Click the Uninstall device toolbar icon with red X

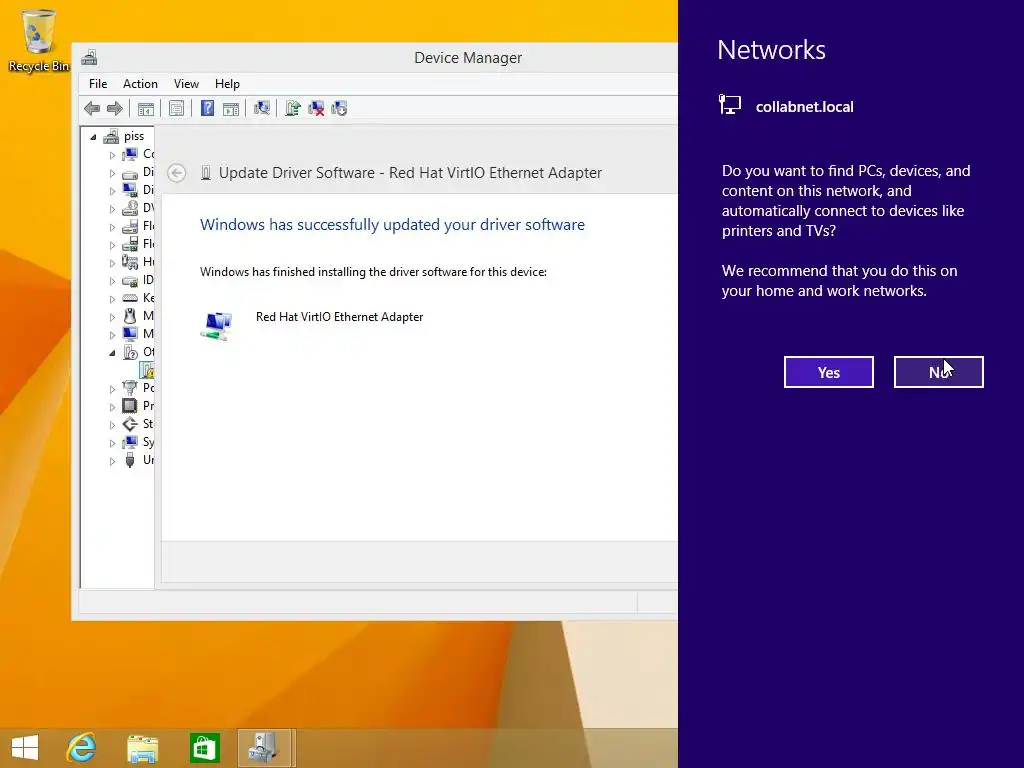pyautogui.click(x=316, y=108)
